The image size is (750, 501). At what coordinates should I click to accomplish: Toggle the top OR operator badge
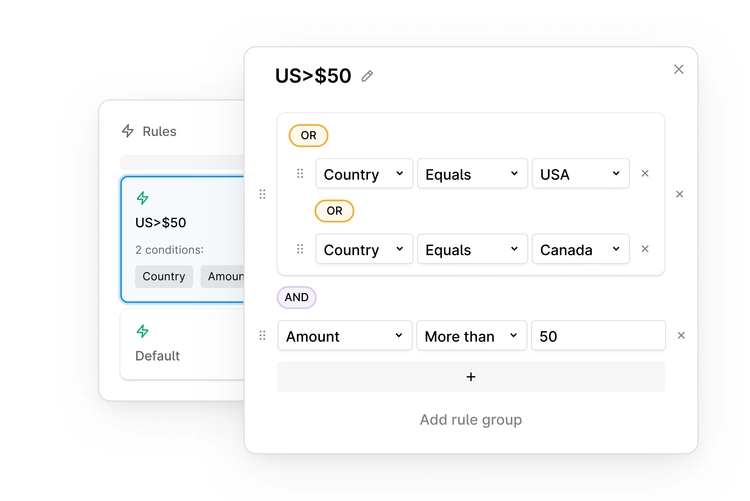click(x=308, y=135)
